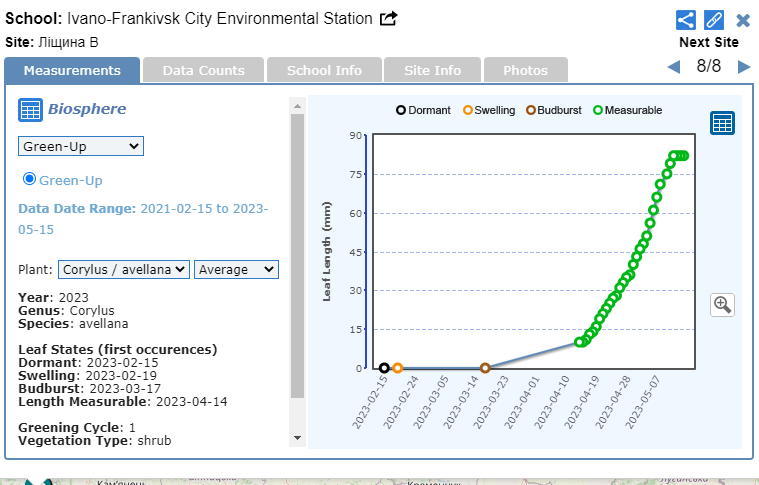759x485 pixels.
Task: Open the Average dropdown
Action: (x=237, y=269)
